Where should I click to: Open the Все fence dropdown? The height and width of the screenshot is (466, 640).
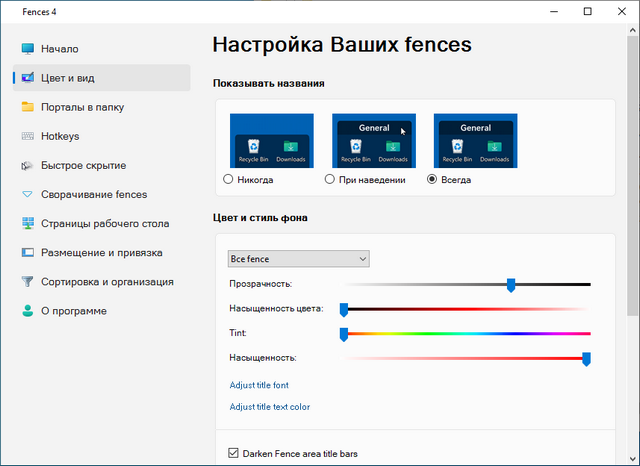pos(299,259)
